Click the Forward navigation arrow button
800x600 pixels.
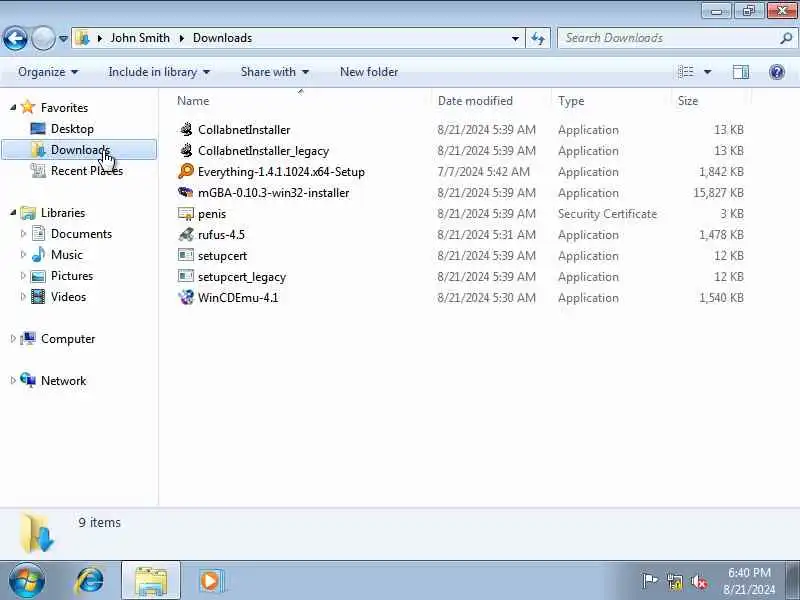[x=43, y=38]
